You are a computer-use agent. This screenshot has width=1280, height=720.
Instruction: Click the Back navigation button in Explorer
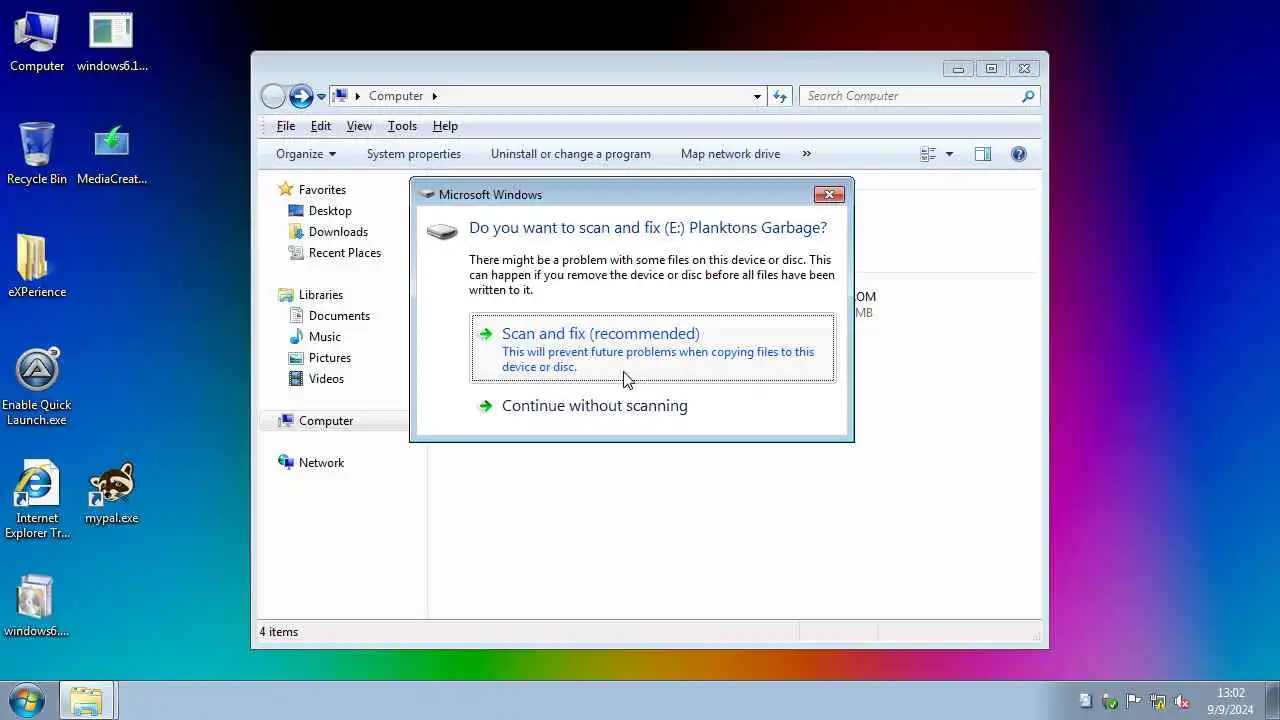(273, 96)
